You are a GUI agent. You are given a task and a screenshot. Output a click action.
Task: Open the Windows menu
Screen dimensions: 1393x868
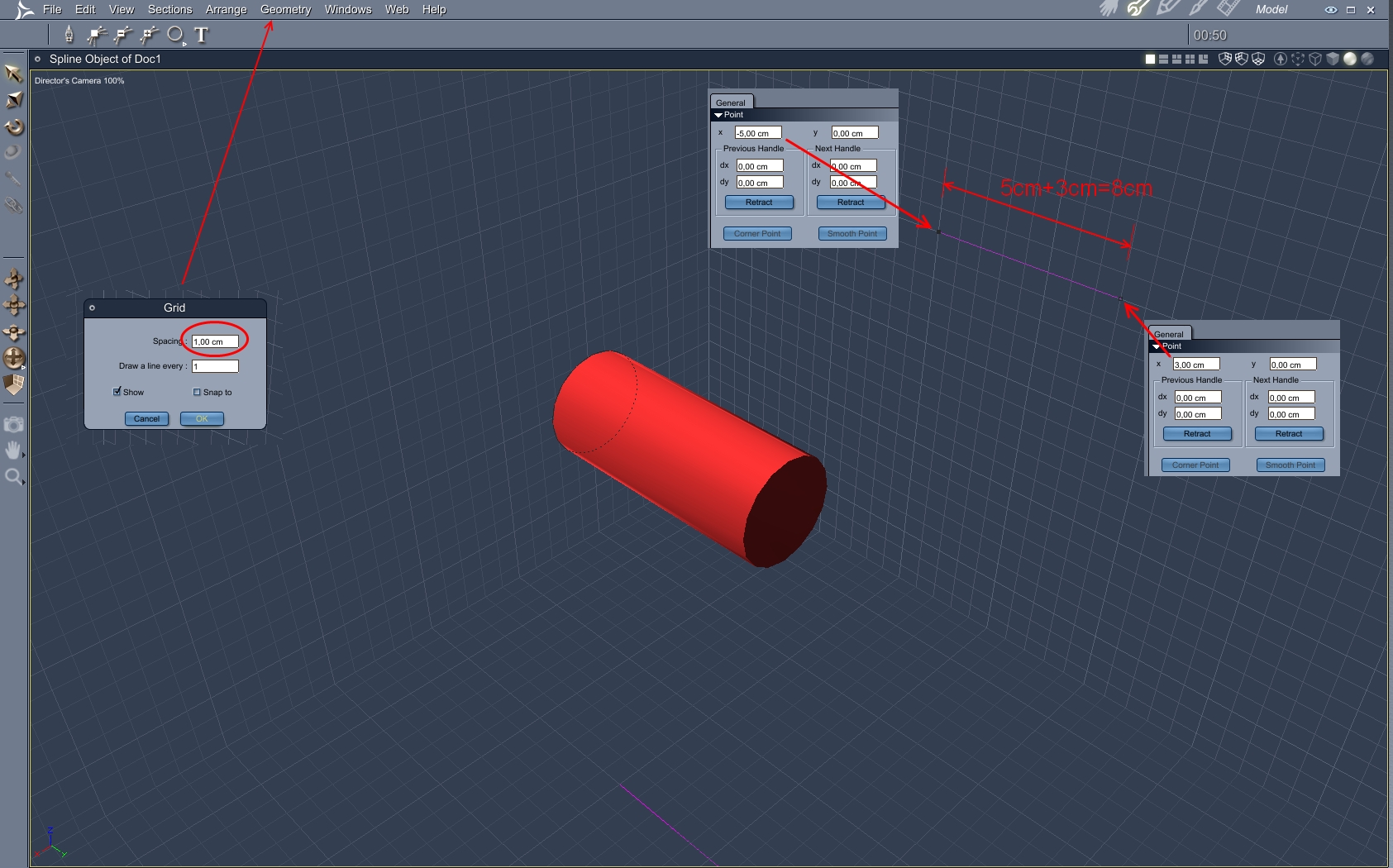348,9
